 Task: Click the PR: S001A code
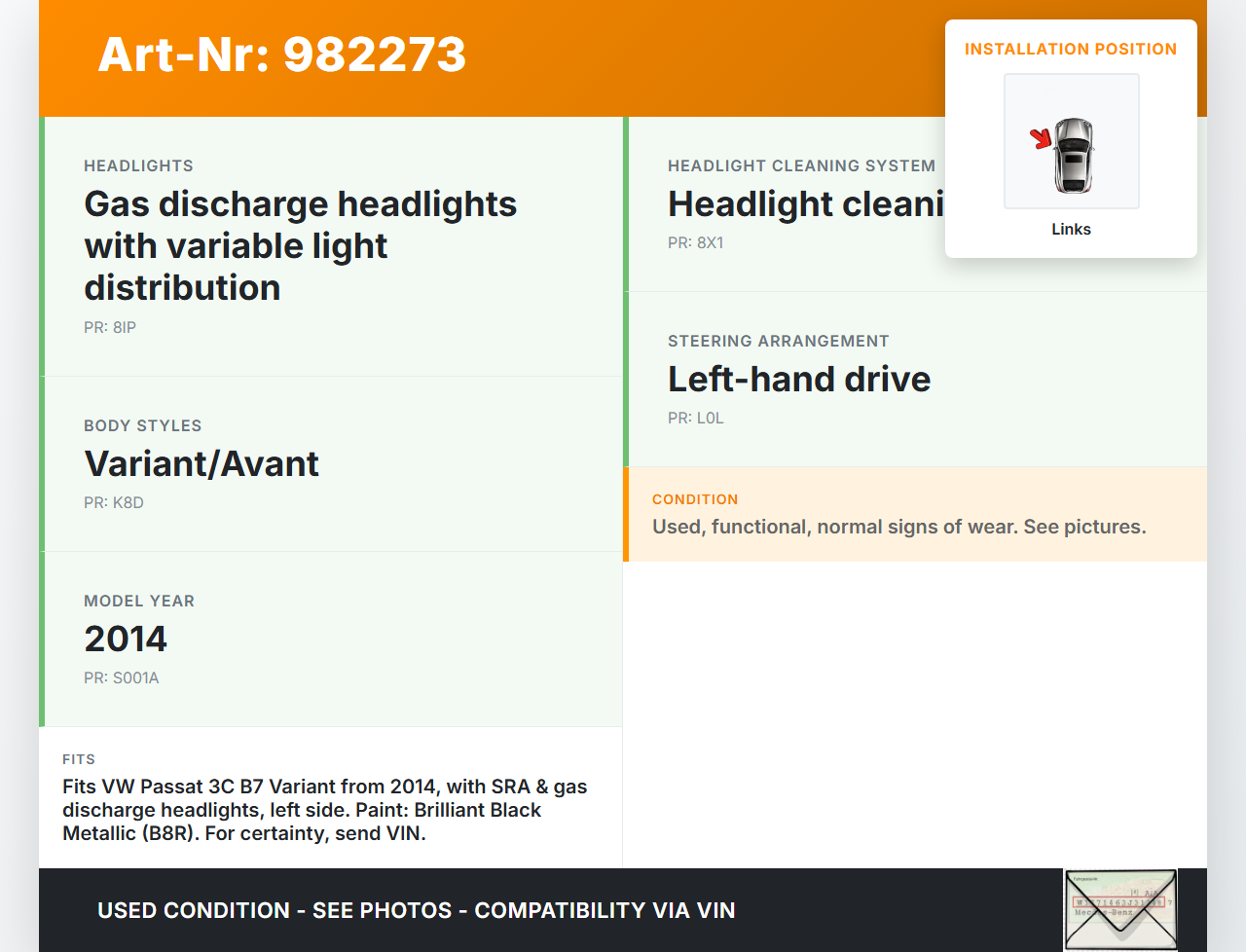point(122,678)
